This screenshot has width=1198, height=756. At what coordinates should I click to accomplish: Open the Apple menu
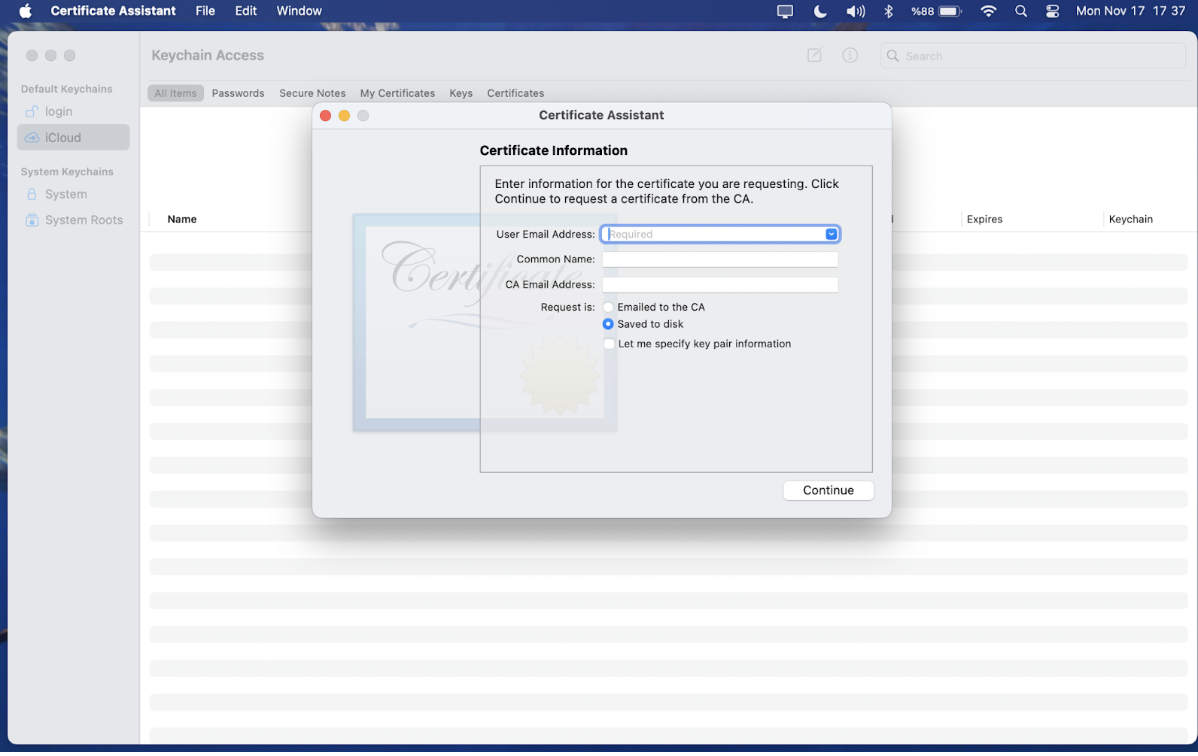pos(25,11)
